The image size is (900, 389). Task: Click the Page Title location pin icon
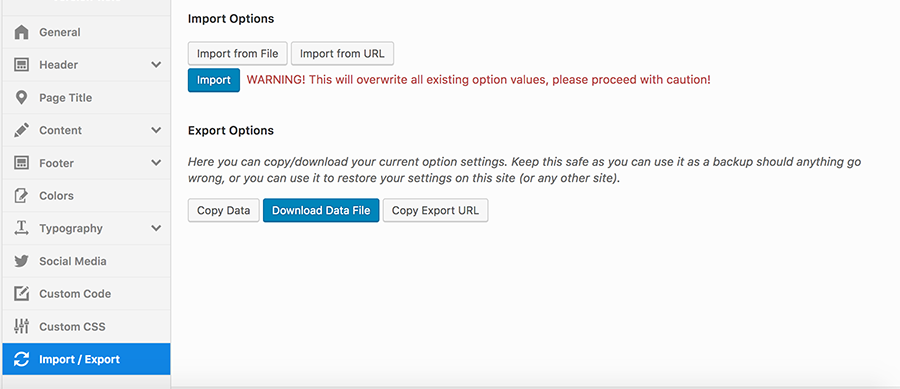pos(21,98)
